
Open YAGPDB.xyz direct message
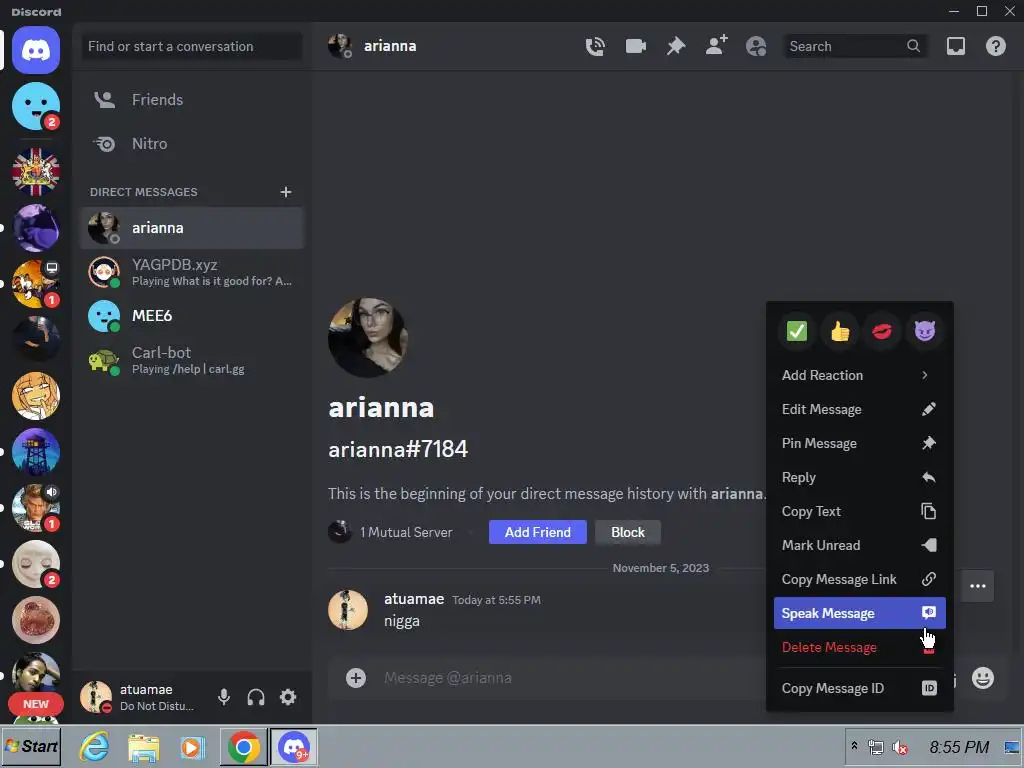(192, 272)
